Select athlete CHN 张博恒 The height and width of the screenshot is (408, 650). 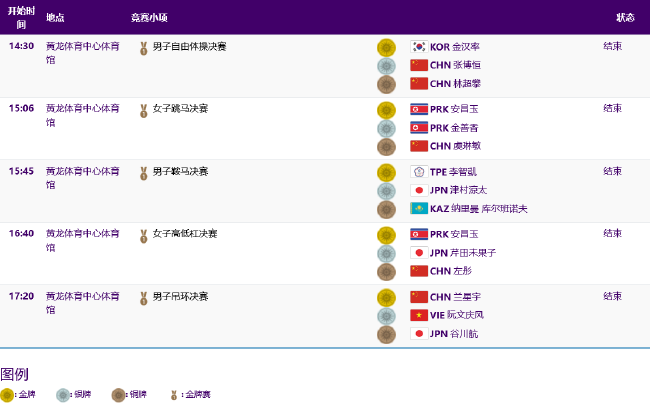click(x=455, y=65)
